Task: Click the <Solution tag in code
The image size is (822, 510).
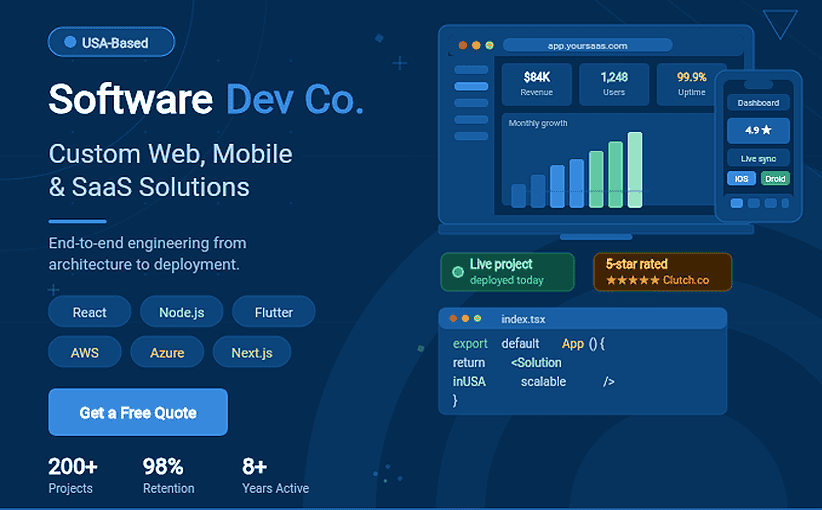Action: pyautogui.click(x=536, y=363)
